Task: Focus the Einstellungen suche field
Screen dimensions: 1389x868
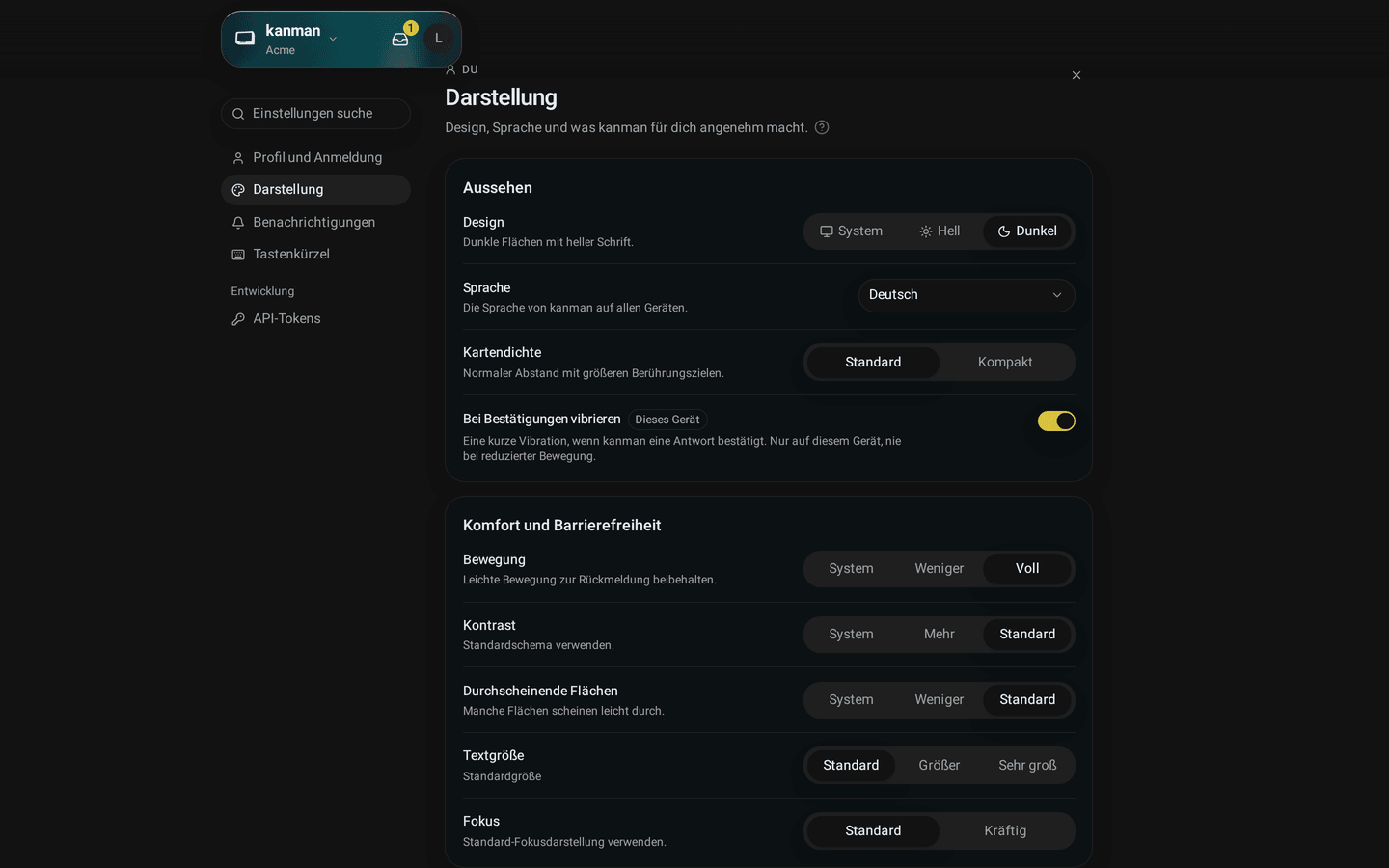Action: pyautogui.click(x=315, y=114)
